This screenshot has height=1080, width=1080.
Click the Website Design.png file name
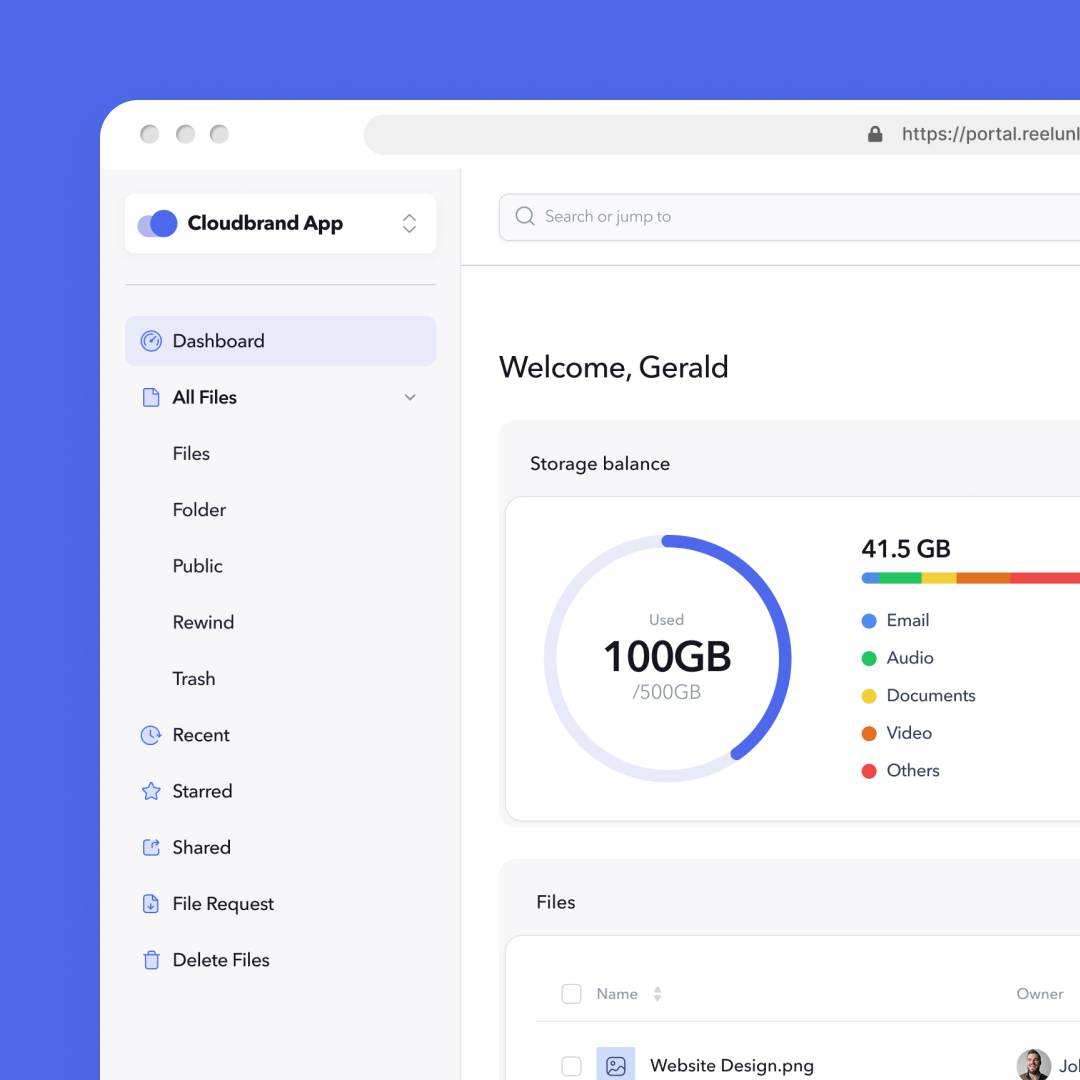[x=731, y=1066]
